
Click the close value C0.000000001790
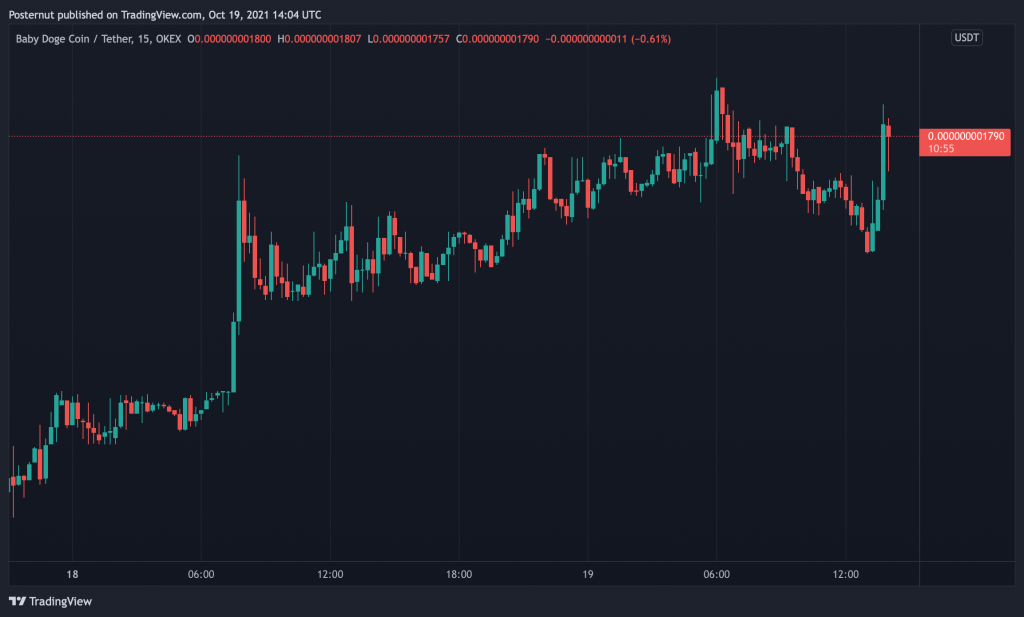pos(498,39)
